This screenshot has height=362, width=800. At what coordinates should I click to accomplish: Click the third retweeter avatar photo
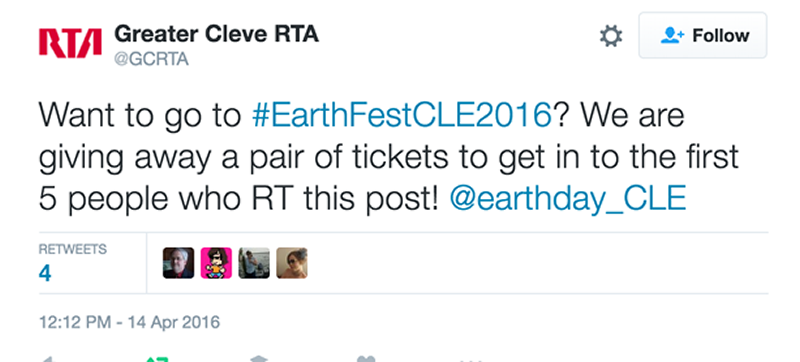254,263
